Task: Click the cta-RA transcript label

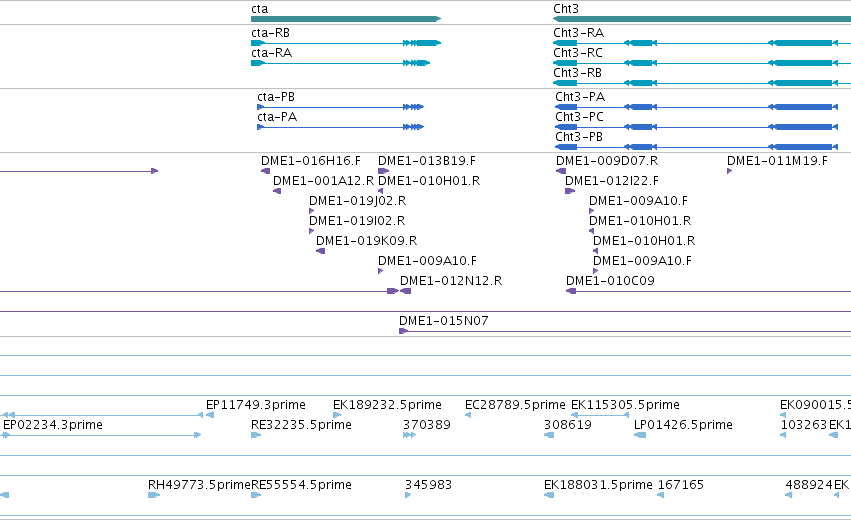Action: coord(271,53)
